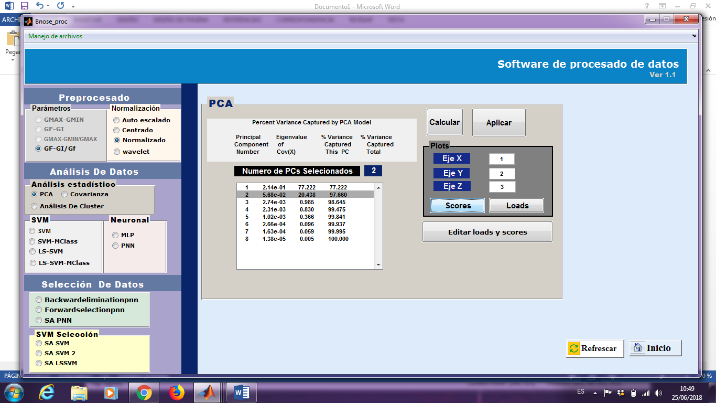The image size is (716, 403).
Task: Select Análisis De Cluster radio button
Action: [x=35, y=205]
